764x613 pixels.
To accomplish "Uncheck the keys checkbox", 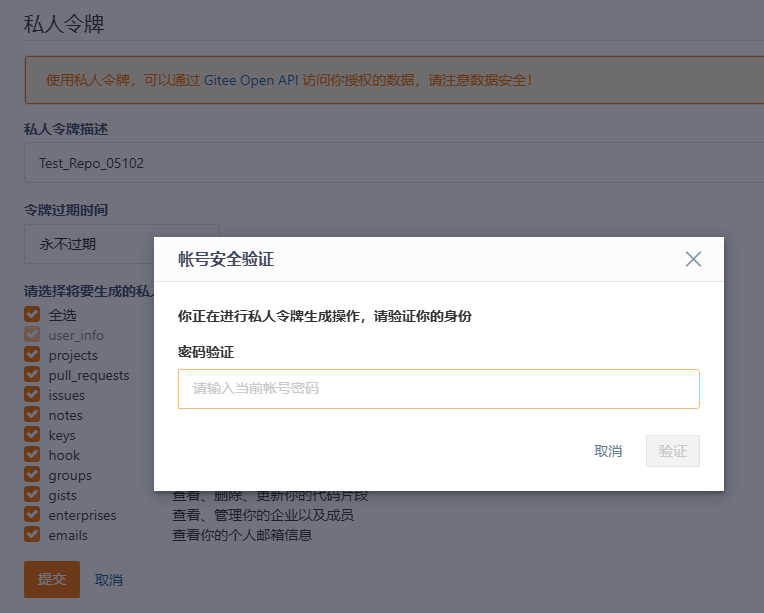I will [x=32, y=435].
